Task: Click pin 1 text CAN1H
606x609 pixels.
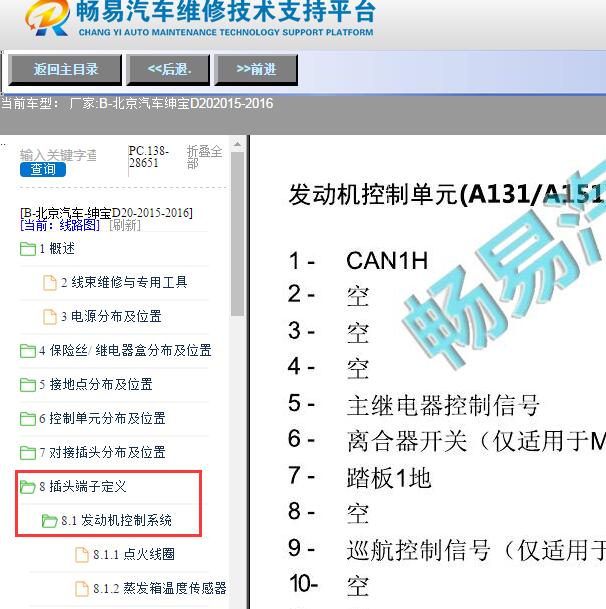Action: [387, 261]
